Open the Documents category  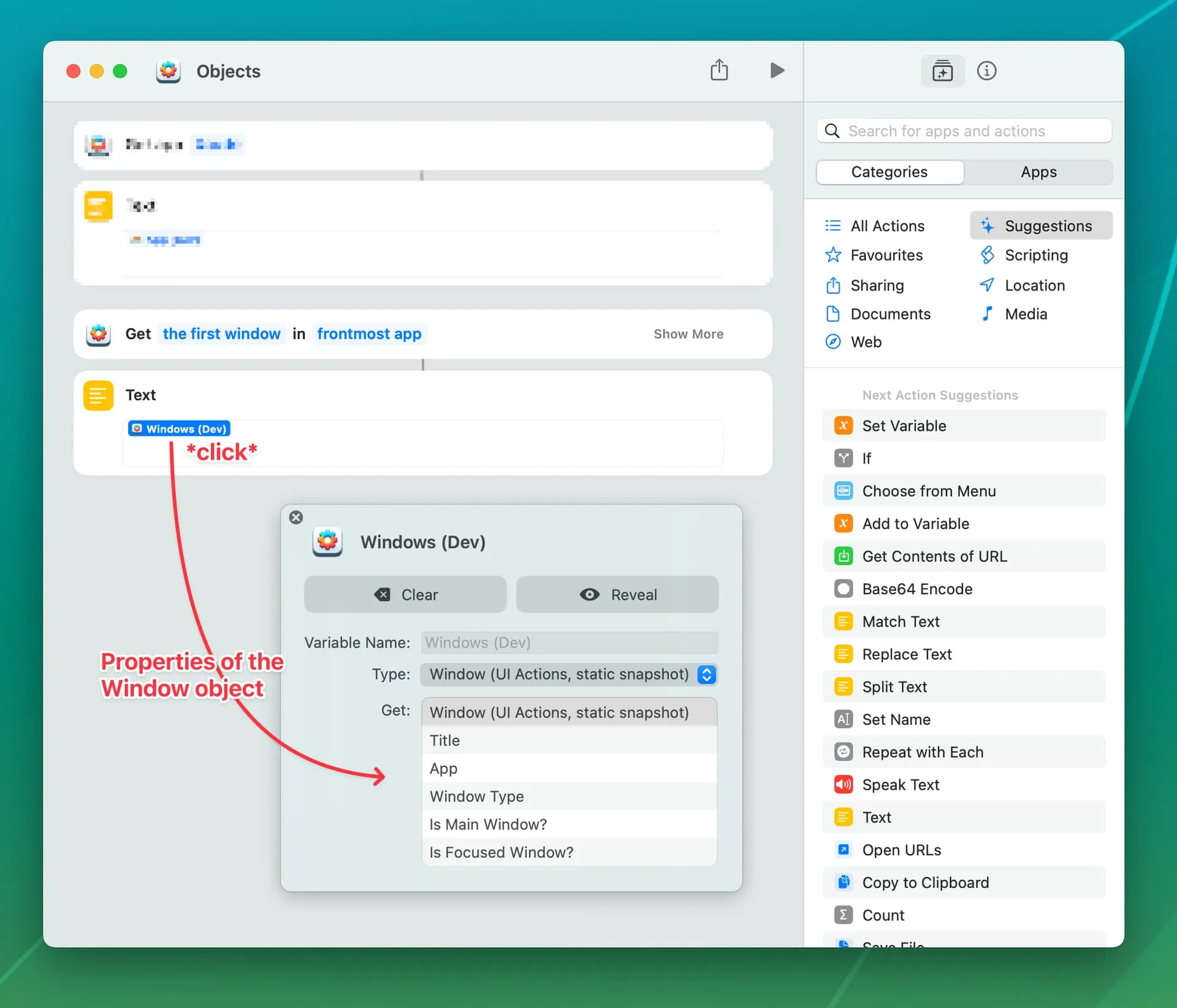click(x=890, y=313)
